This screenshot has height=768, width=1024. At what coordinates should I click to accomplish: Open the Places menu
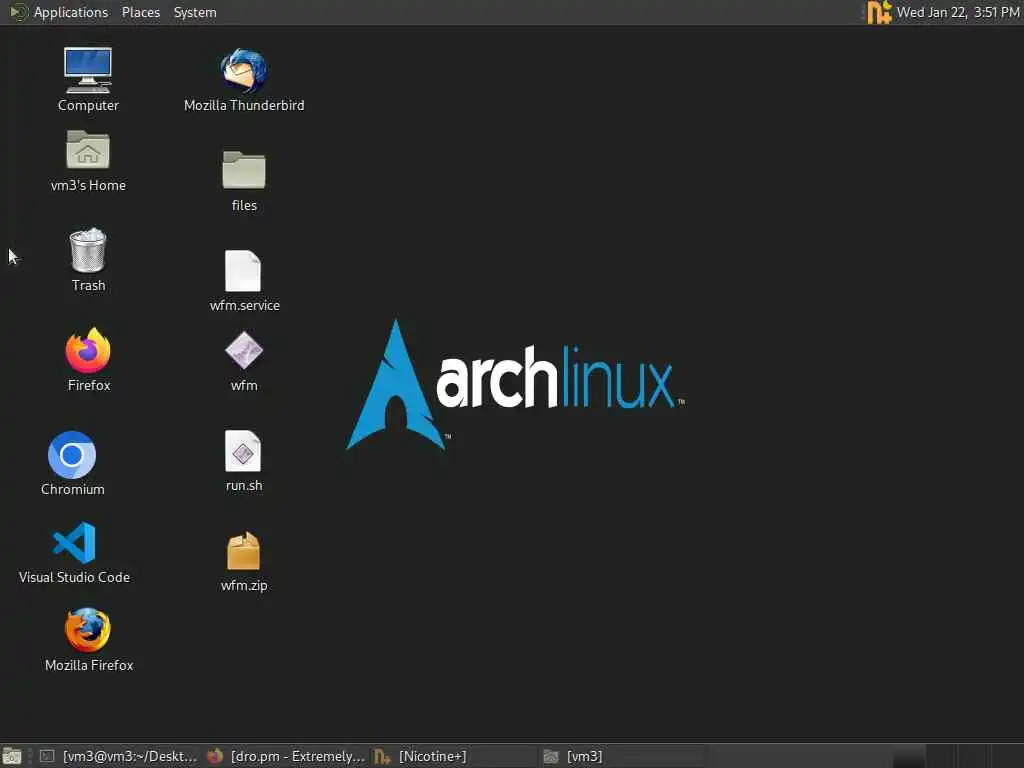140,12
